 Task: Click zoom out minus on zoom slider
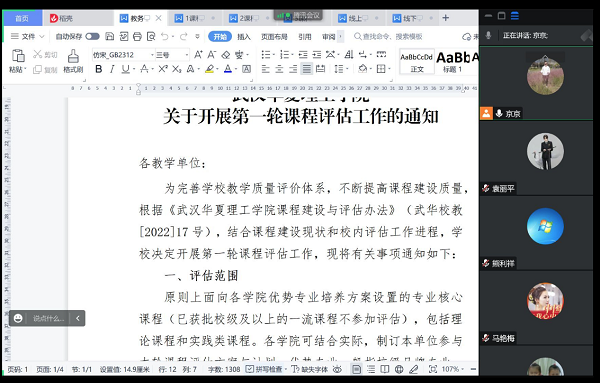click(473, 369)
